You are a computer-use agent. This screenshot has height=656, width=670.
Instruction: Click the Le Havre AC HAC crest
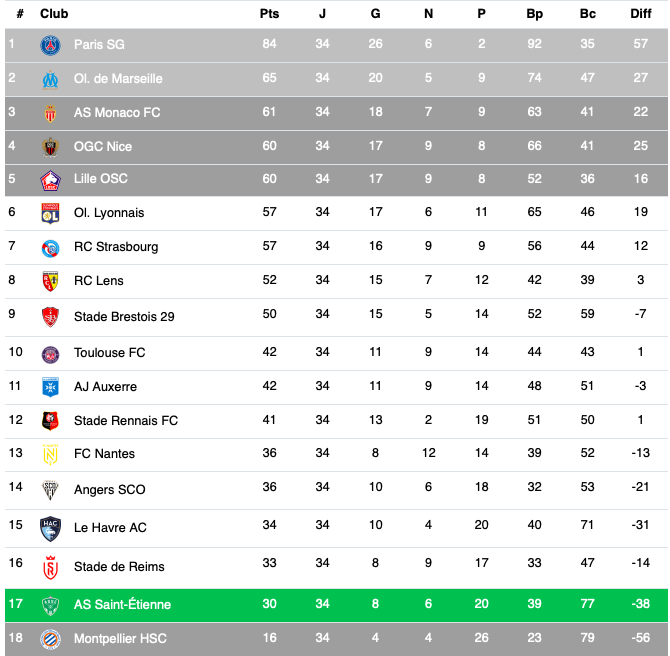(50, 529)
